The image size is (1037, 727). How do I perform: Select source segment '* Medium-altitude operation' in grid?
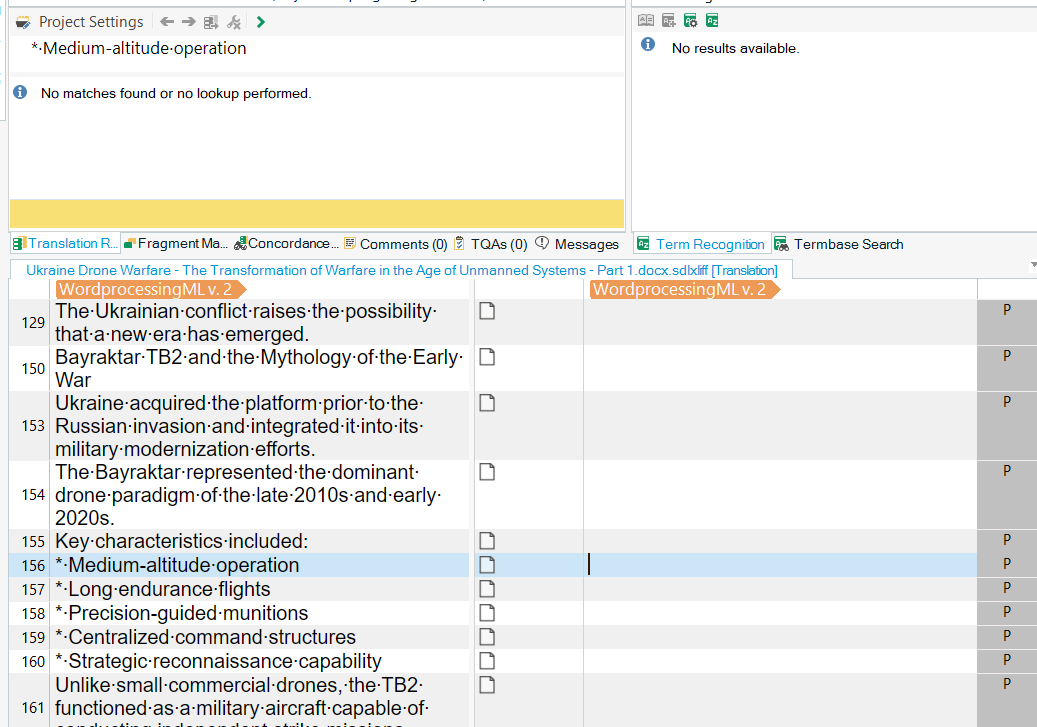pos(178,565)
